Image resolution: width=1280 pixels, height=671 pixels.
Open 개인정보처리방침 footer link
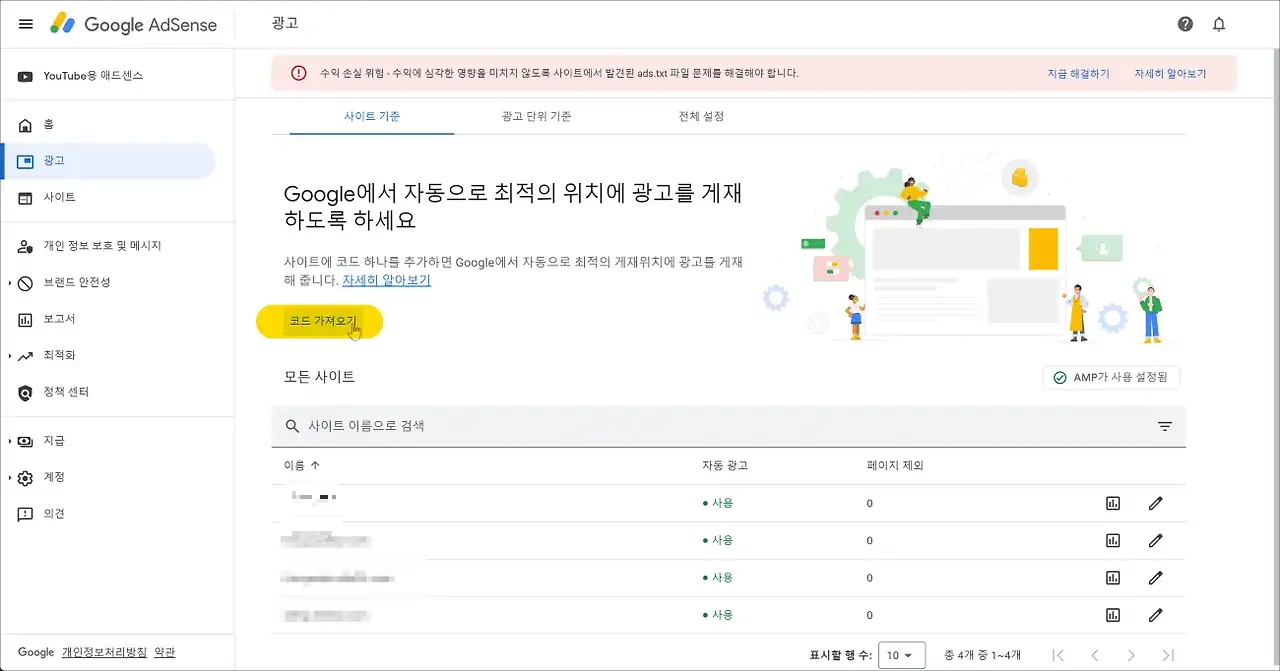[x=104, y=652]
